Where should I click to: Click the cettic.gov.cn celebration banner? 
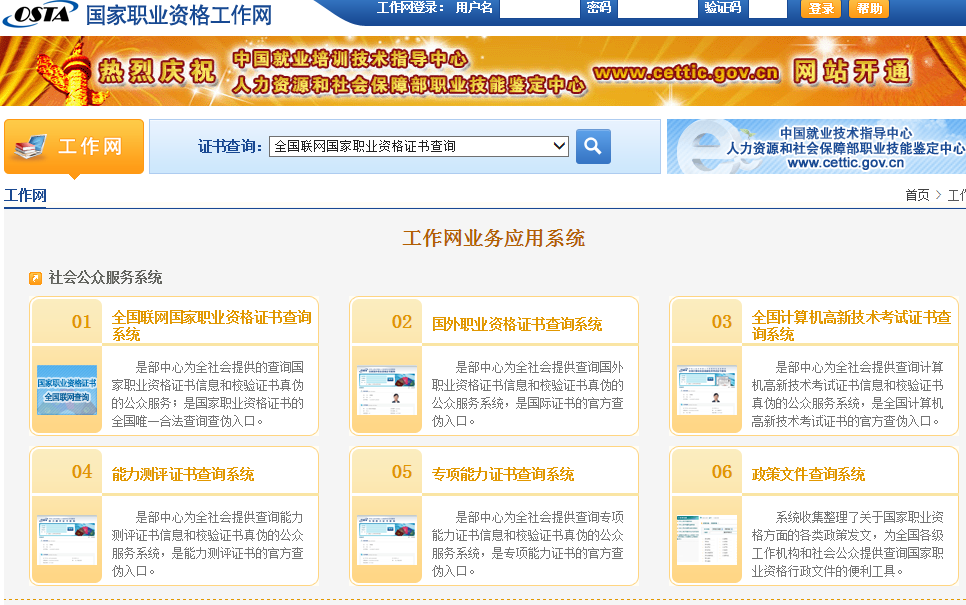click(x=483, y=71)
